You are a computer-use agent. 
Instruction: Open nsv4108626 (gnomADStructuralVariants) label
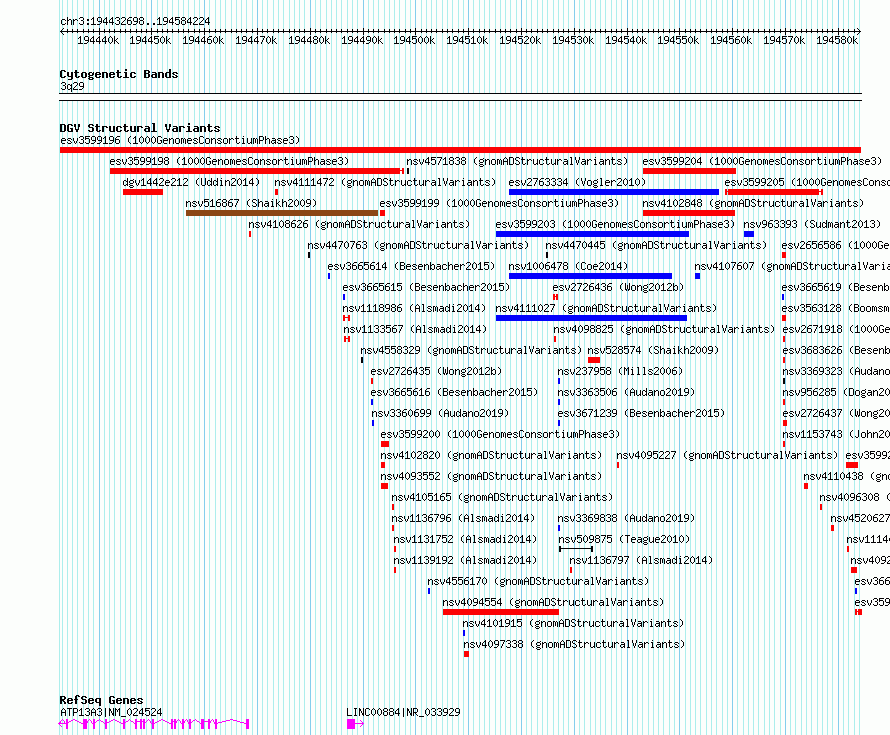[x=359, y=224]
